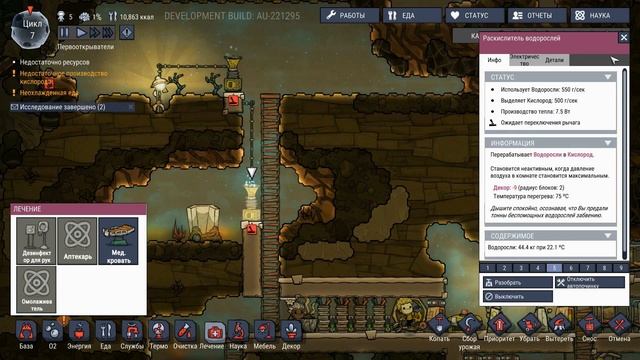Choose Омолаживатель building
The width and height of the screenshot is (640, 360).
coord(36,289)
